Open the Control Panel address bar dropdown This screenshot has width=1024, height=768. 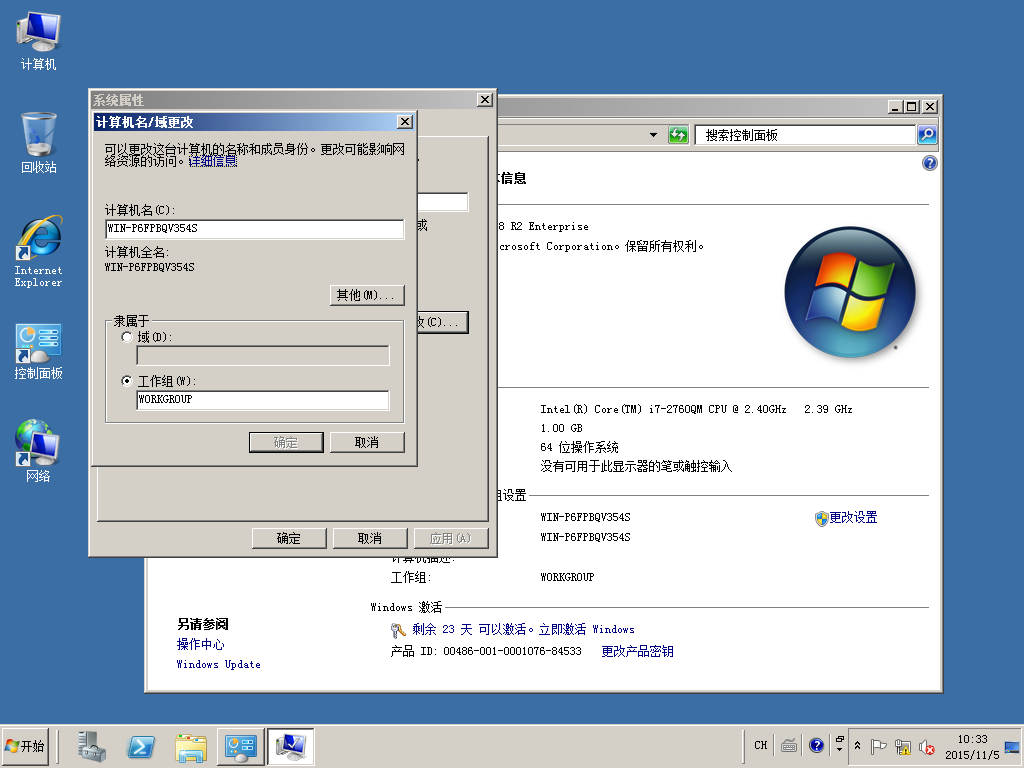653,135
